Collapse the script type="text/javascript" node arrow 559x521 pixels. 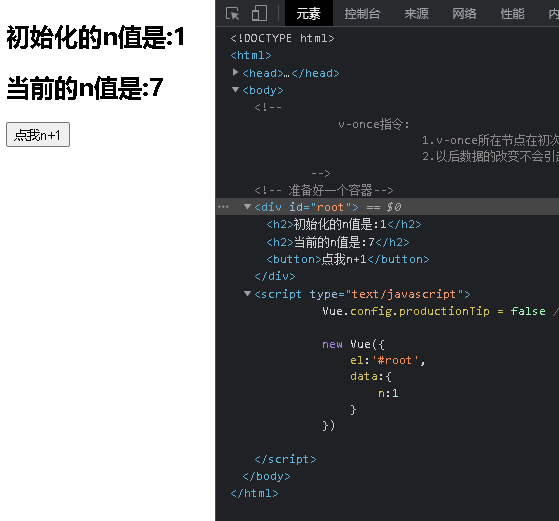tap(247, 293)
